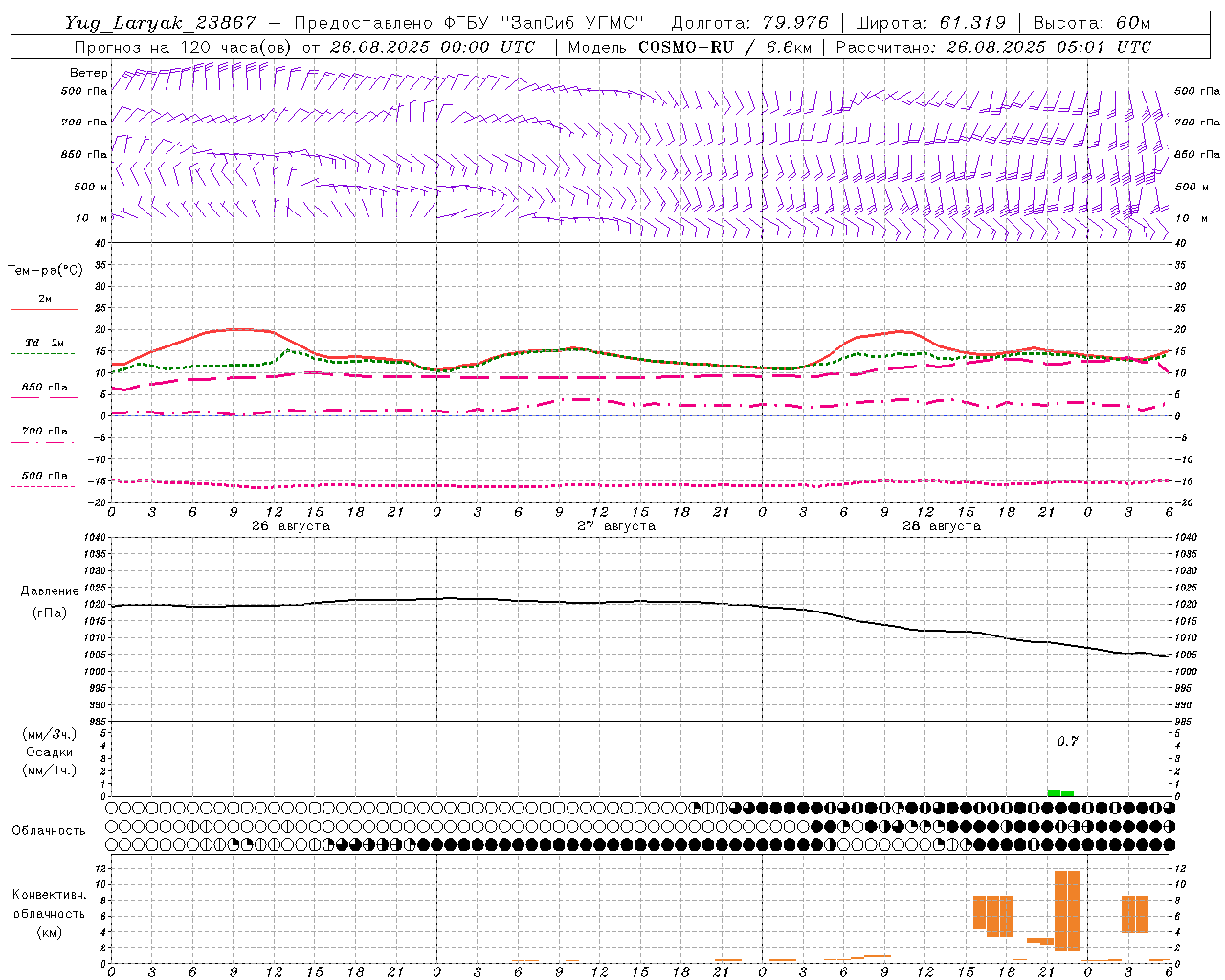The image size is (1225, 980).
Task: Click the Облачность cloud cover label
Action: pos(49,831)
